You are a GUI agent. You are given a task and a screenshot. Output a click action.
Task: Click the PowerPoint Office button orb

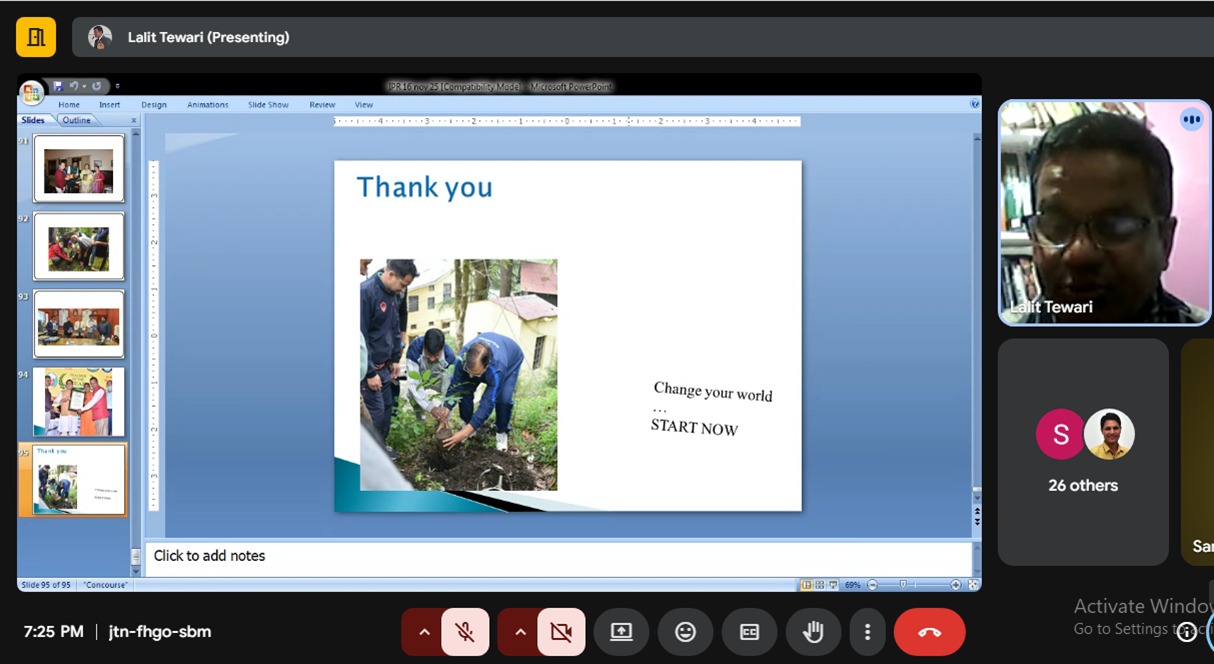tap(32, 92)
